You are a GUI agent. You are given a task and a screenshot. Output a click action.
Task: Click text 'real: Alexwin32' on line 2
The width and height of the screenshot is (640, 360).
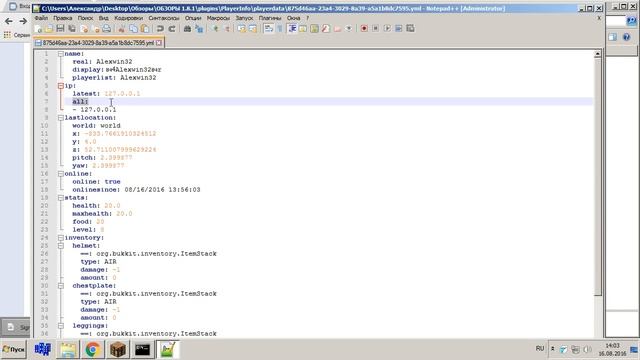[x=102, y=62]
